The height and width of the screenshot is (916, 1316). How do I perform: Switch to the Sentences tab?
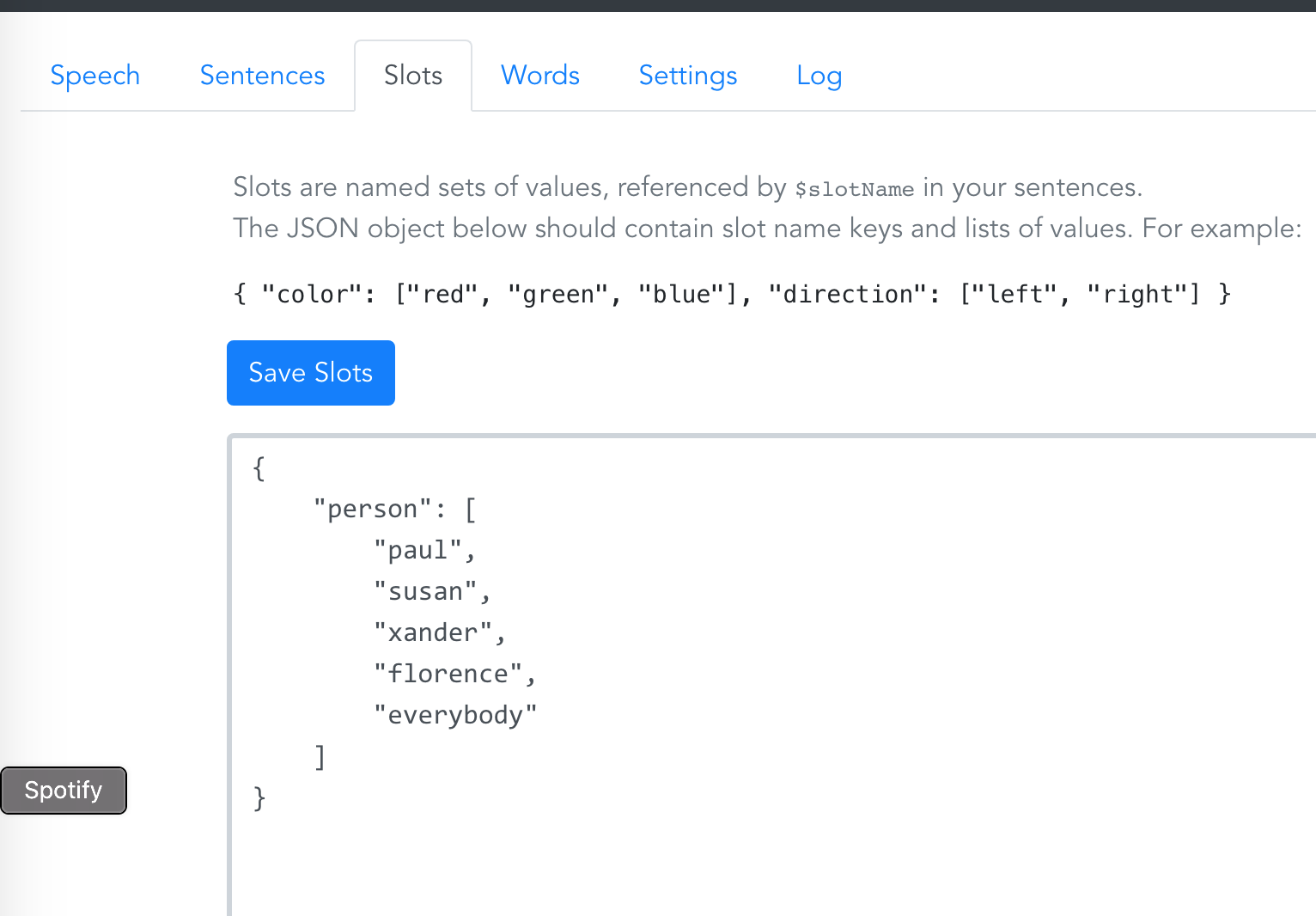[x=262, y=76]
